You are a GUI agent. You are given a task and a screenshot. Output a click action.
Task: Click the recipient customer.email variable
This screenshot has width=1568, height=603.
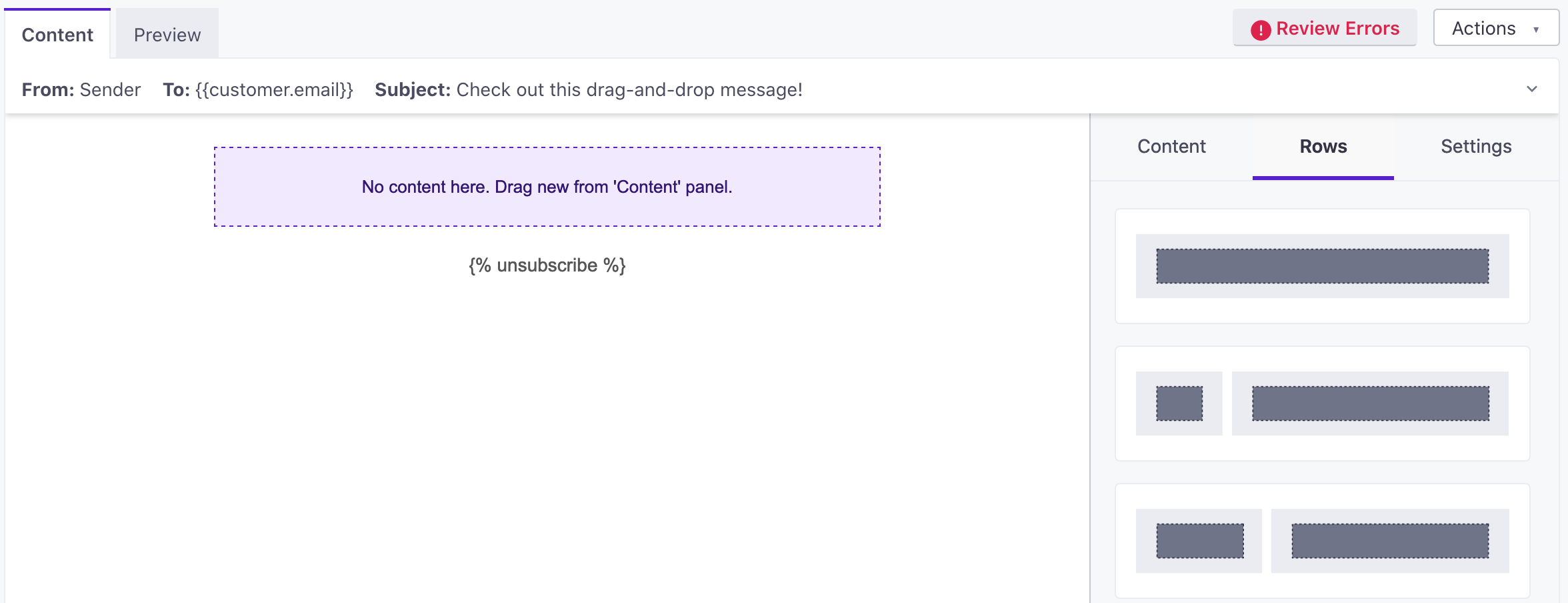point(274,89)
